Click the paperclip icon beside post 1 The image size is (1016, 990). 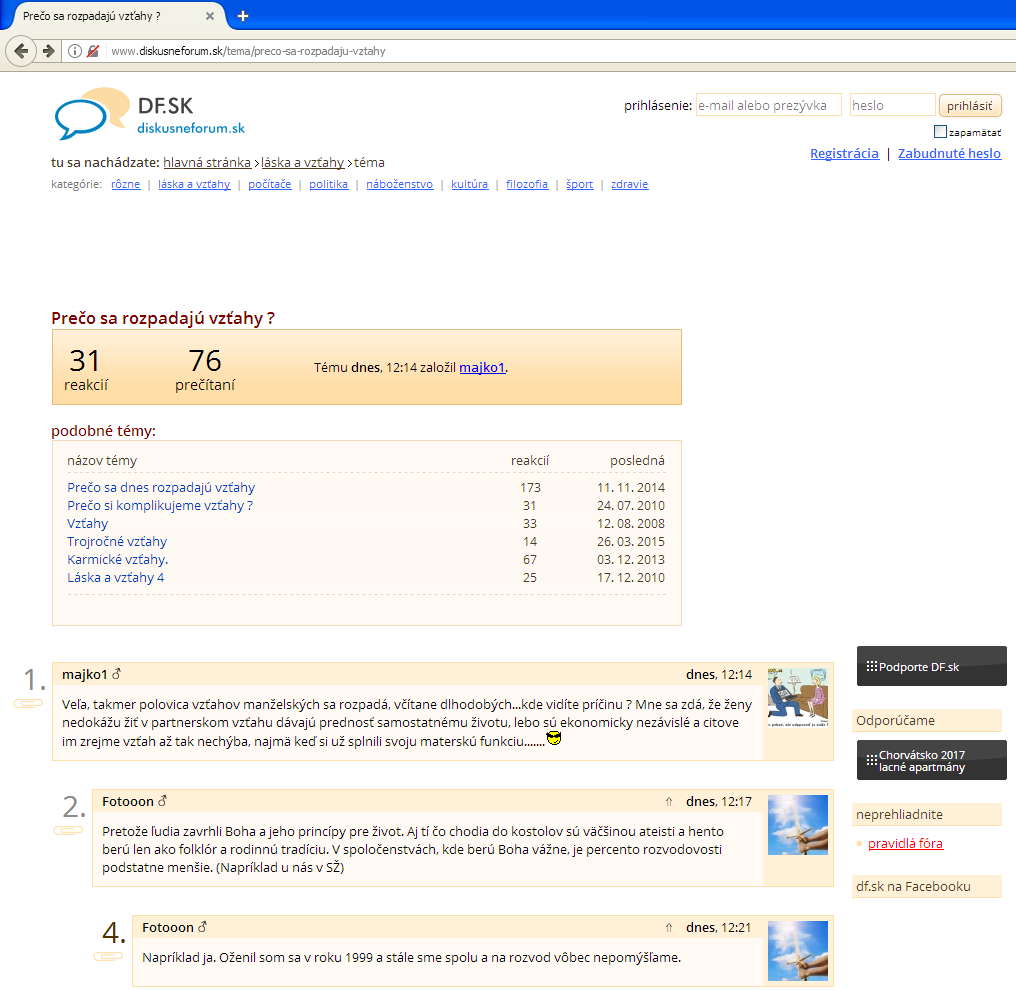point(27,704)
